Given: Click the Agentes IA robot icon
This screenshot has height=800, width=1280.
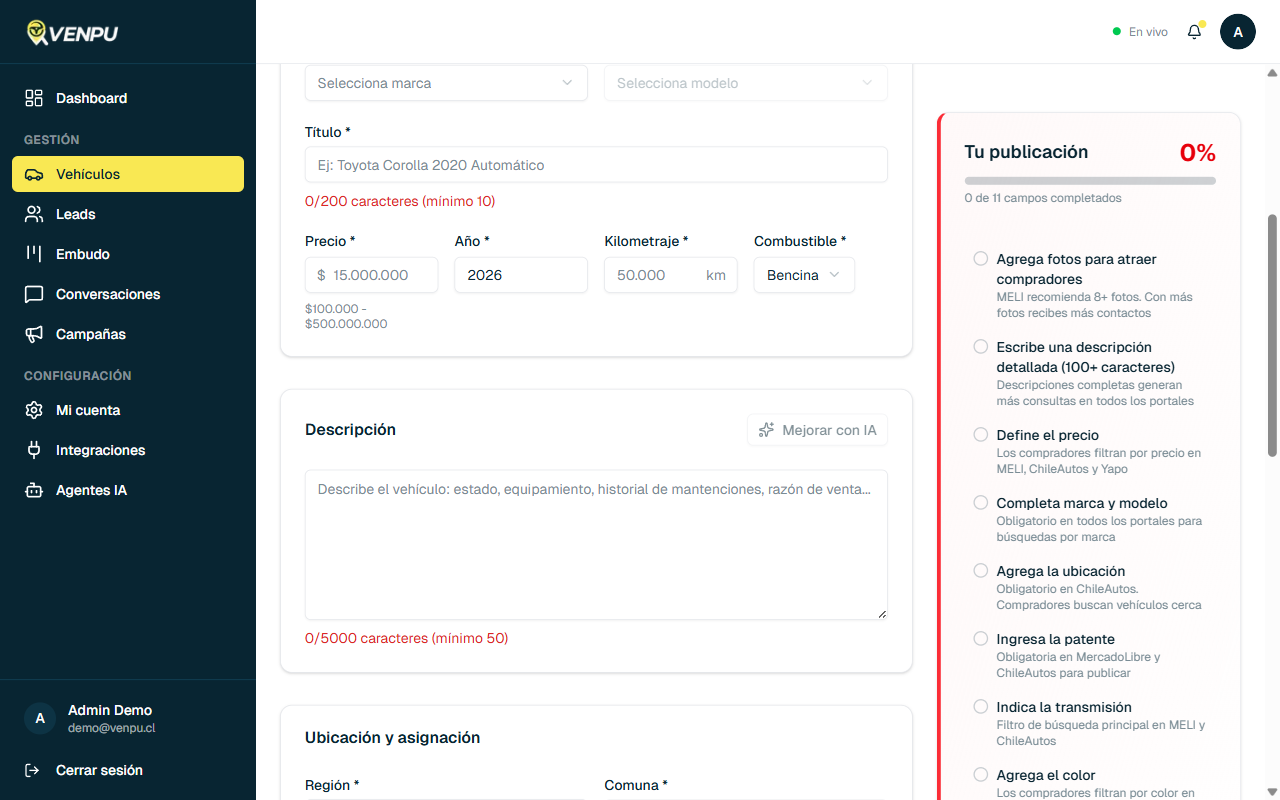Looking at the screenshot, I should [x=34, y=490].
